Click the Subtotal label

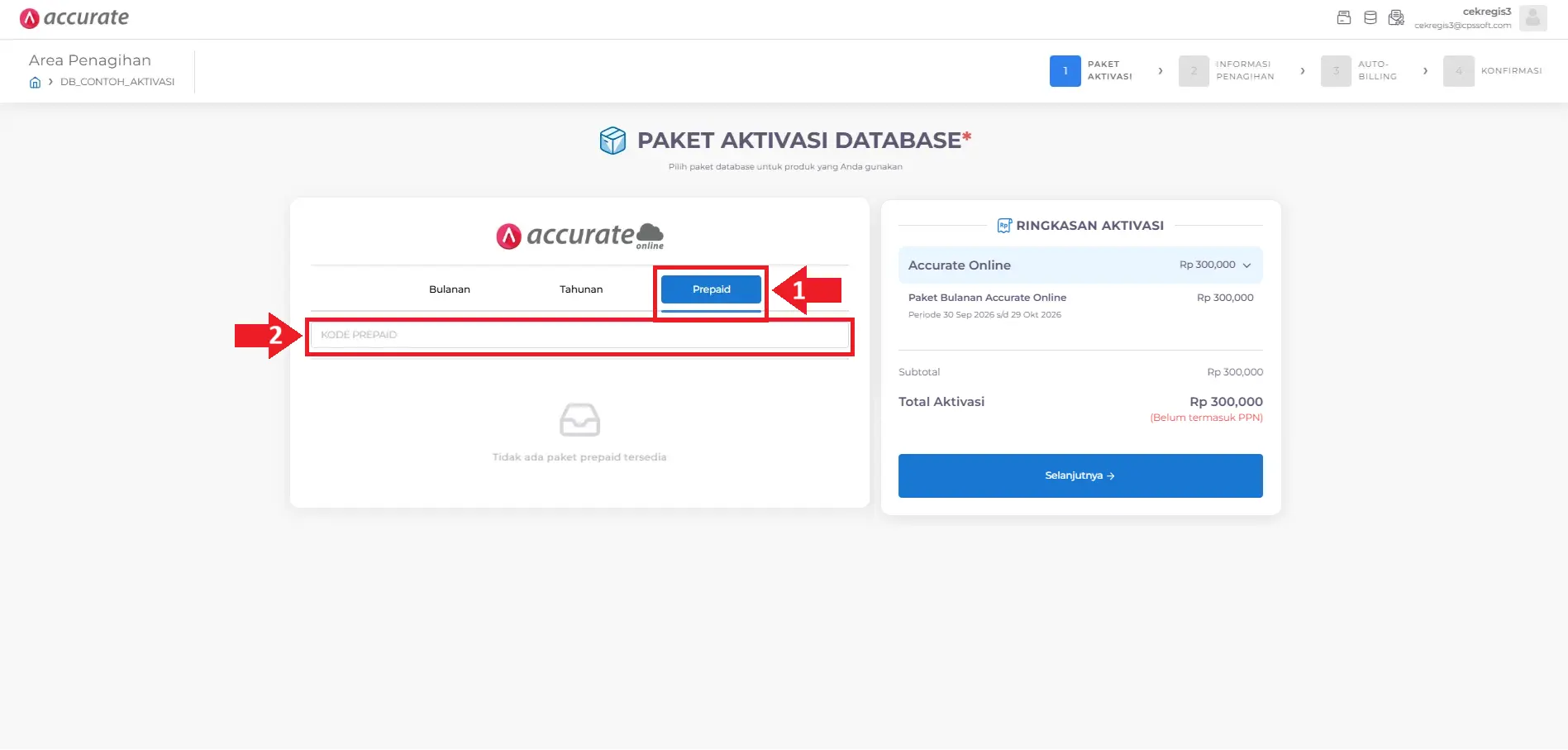pyautogui.click(x=919, y=372)
